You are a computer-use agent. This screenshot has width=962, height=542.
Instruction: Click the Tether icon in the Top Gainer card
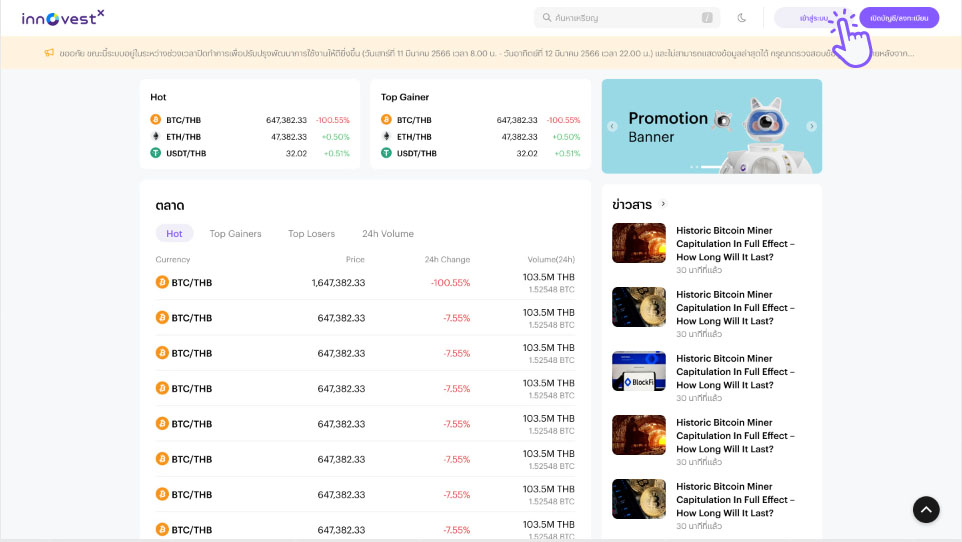click(386, 153)
